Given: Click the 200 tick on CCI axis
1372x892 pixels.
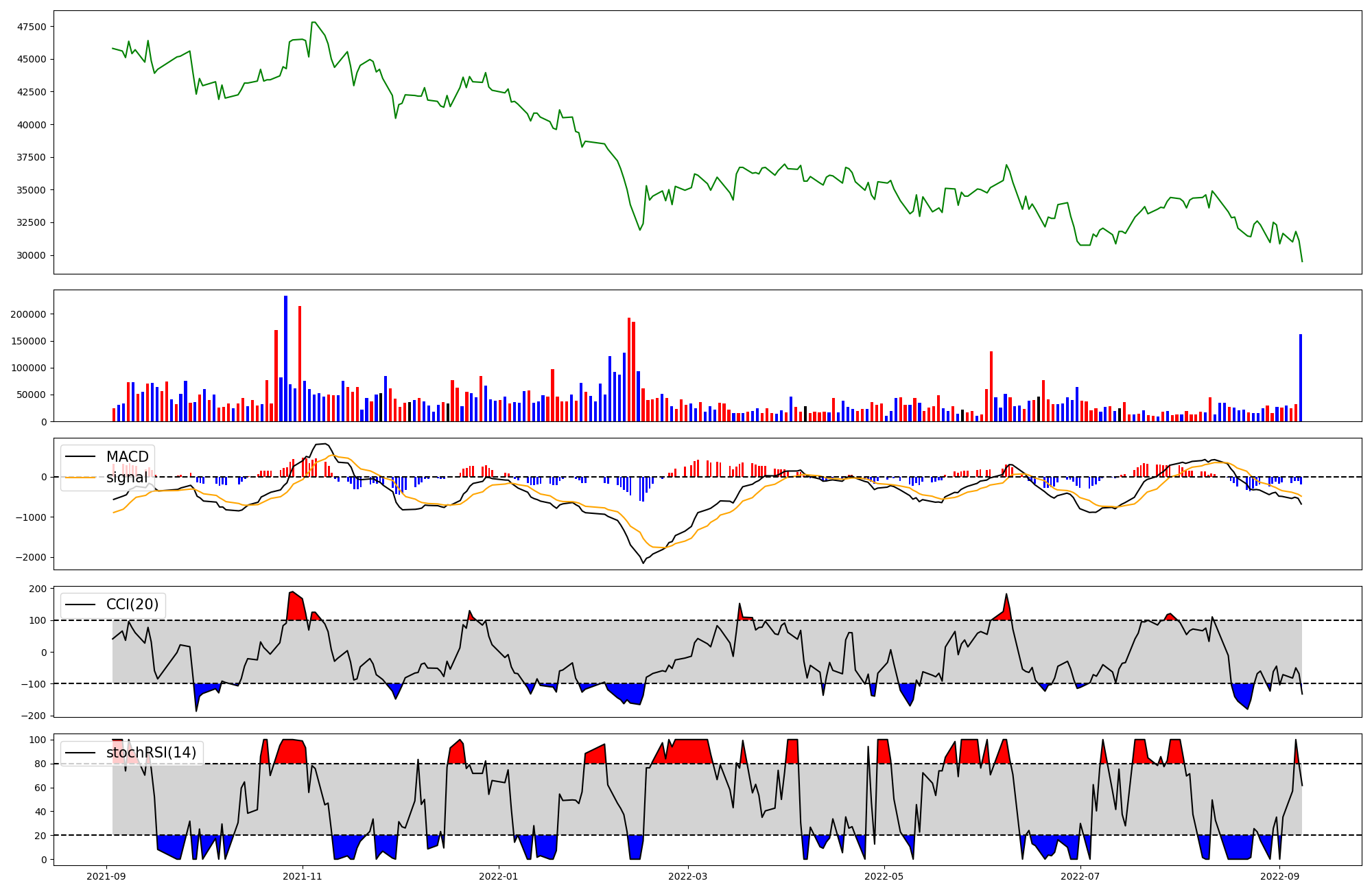Looking at the screenshot, I should pyautogui.click(x=38, y=589).
